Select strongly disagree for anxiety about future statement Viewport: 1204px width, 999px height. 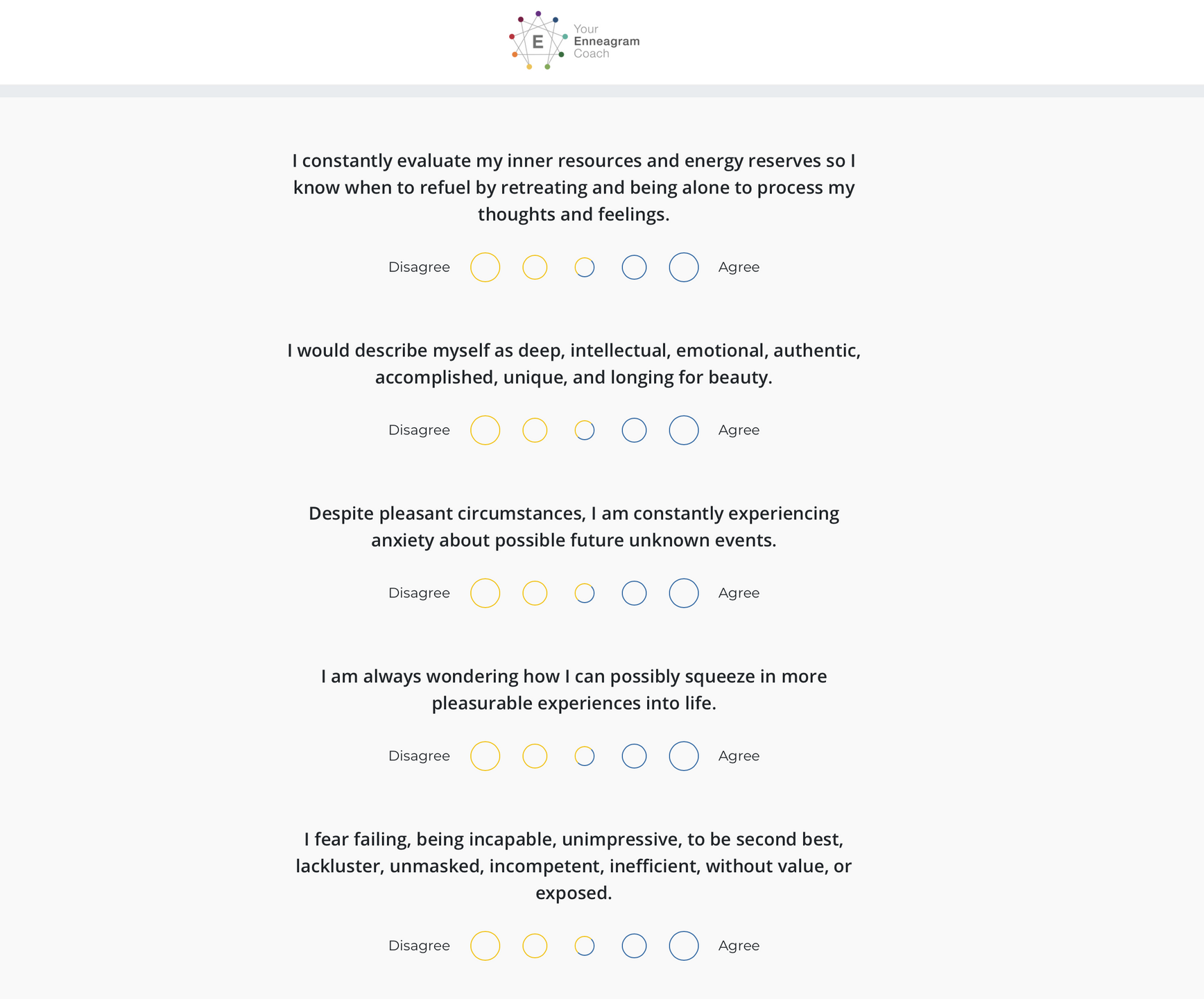click(485, 593)
